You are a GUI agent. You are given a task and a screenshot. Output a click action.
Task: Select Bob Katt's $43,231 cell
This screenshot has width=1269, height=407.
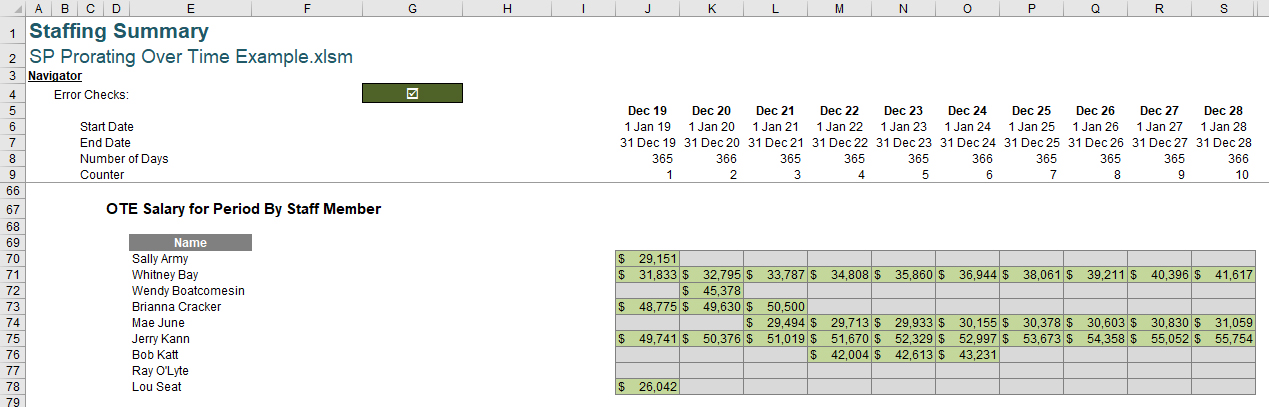[x=967, y=354]
